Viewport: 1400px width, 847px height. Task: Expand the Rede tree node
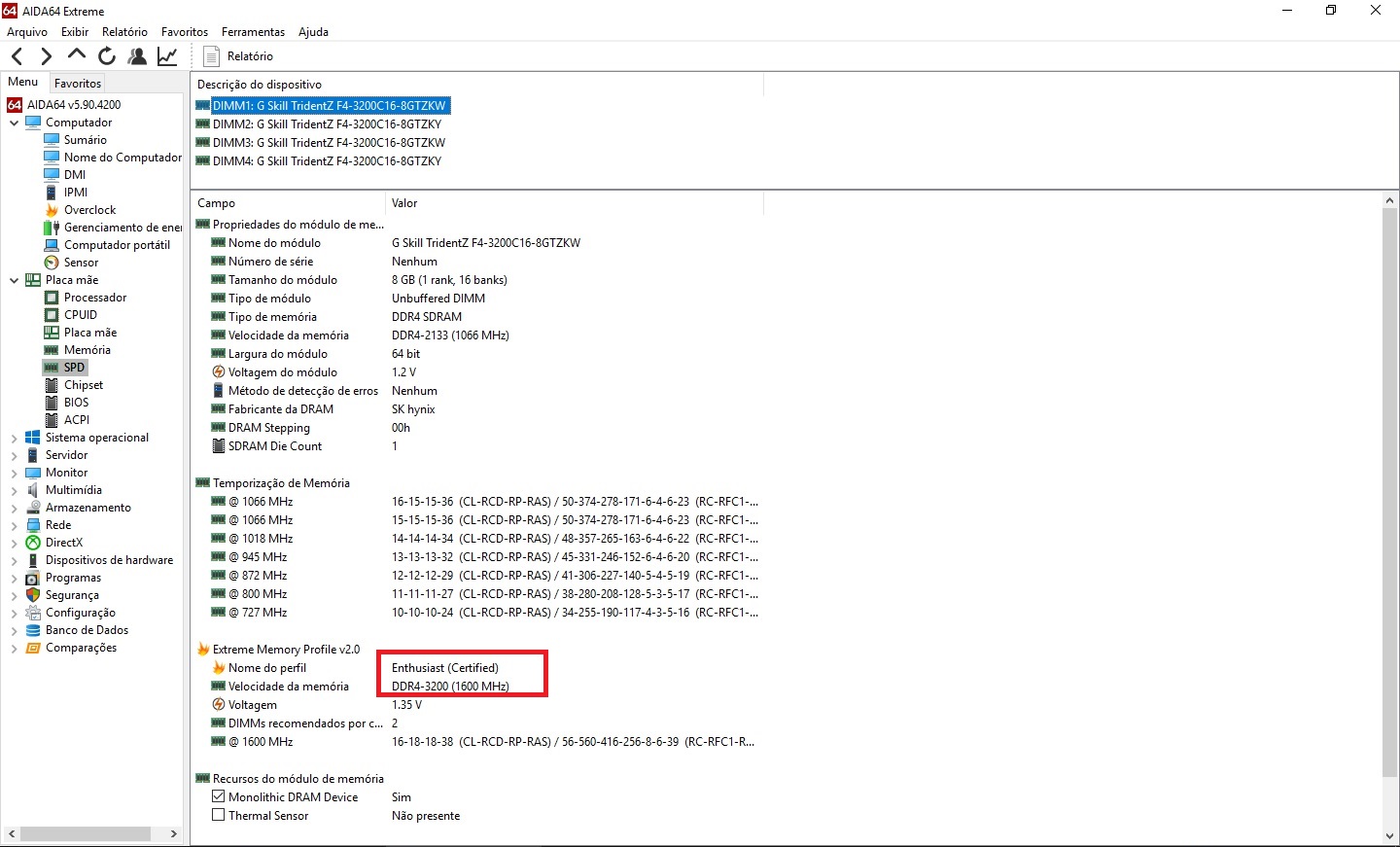click(14, 525)
